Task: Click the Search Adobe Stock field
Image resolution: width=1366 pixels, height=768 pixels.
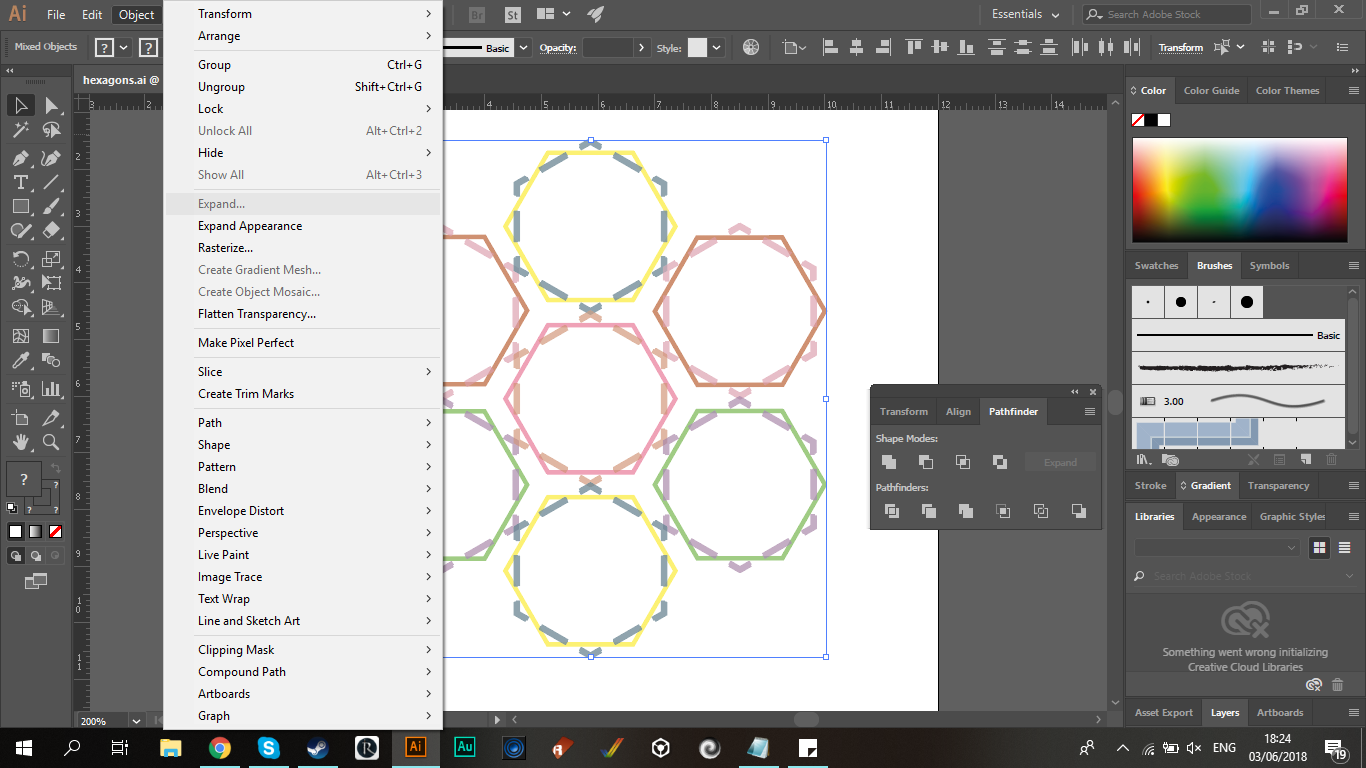Action: [x=1168, y=14]
